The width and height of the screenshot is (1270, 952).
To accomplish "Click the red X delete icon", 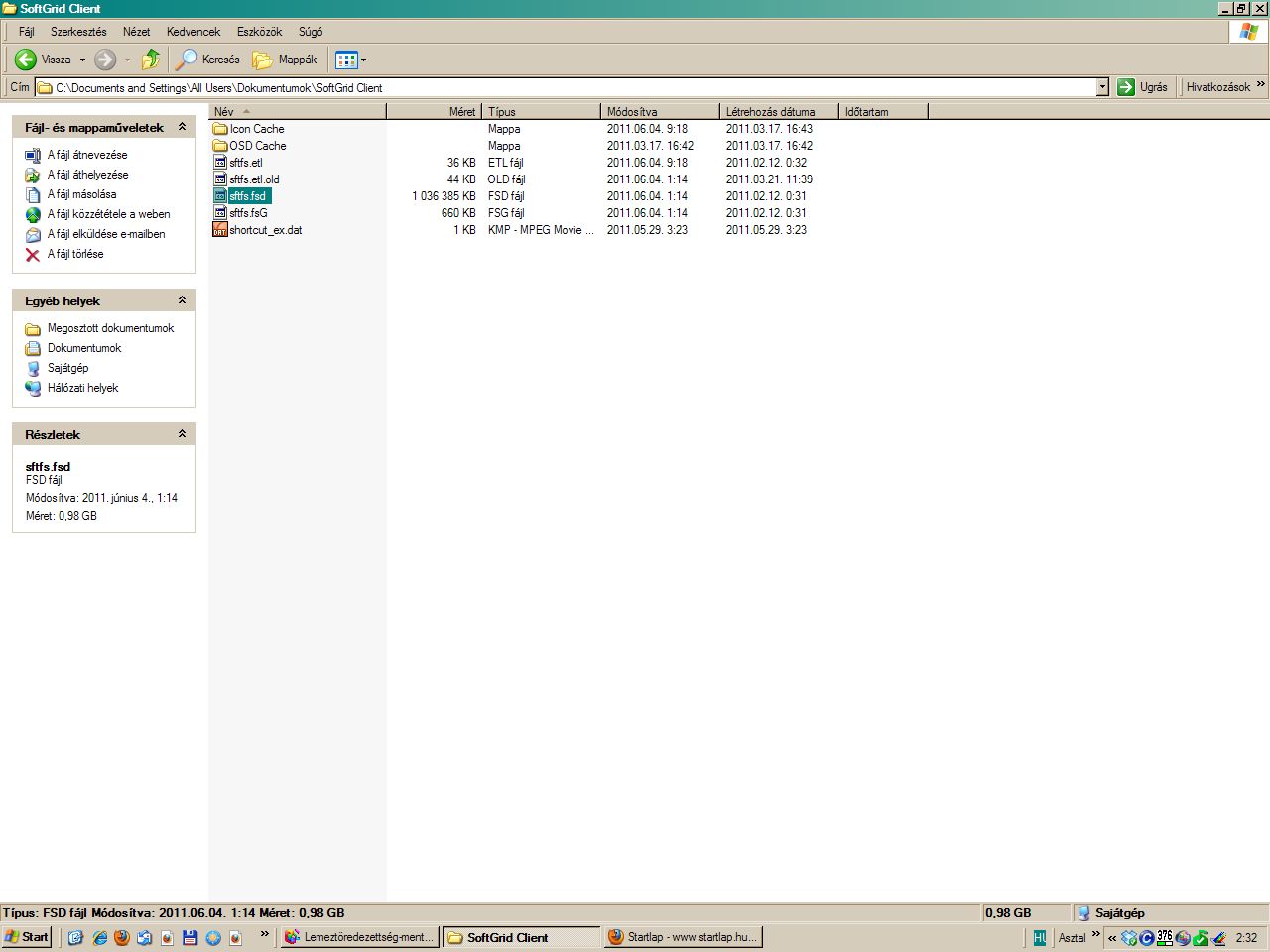I will coord(33,254).
